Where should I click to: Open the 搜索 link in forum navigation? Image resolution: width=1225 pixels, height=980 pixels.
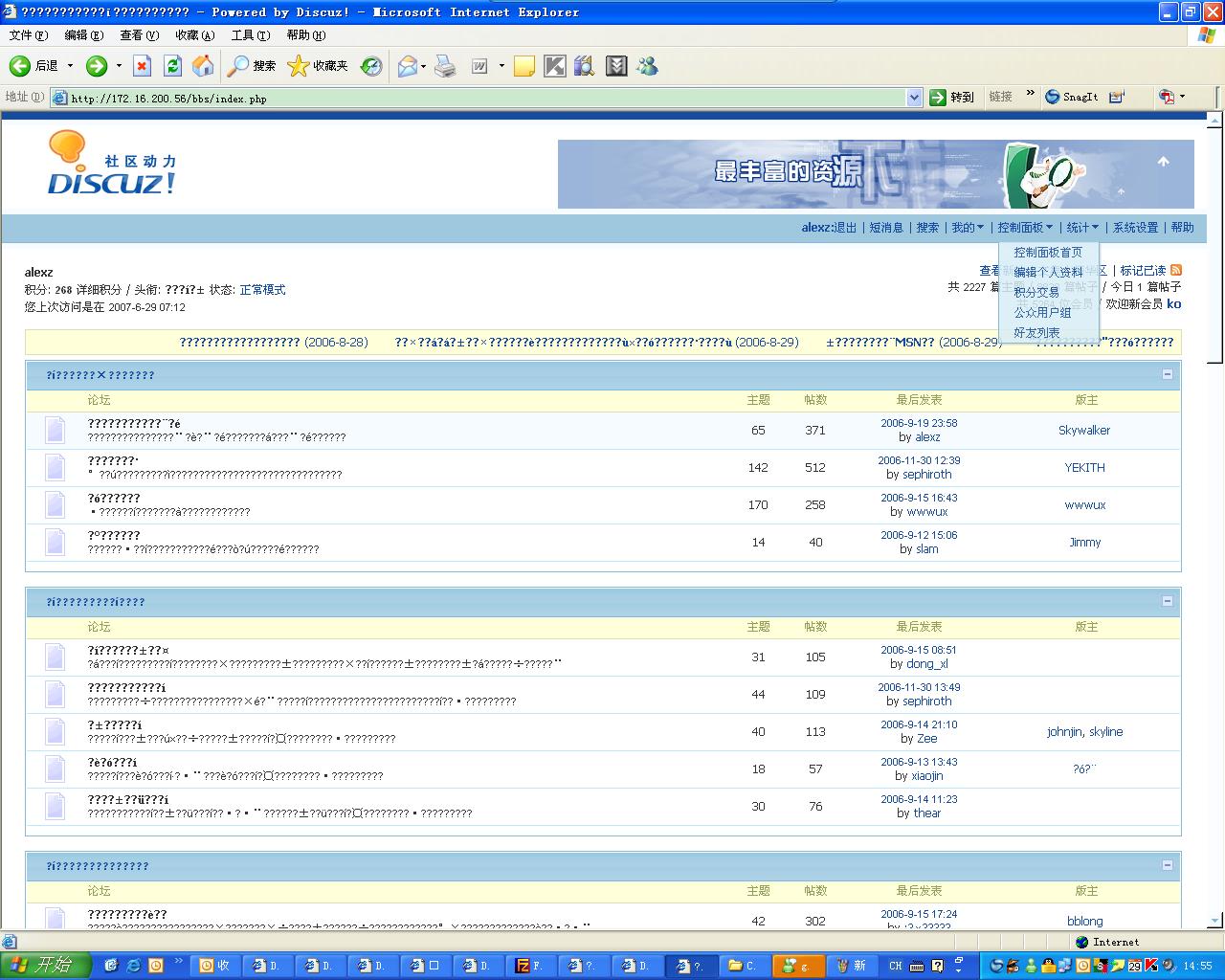coord(927,228)
